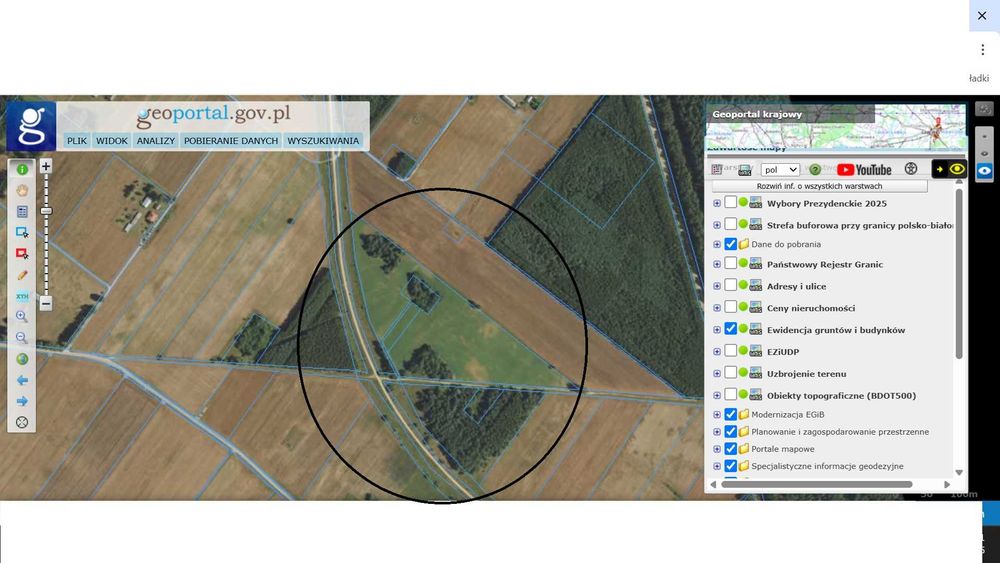The height and width of the screenshot is (563, 1000).
Task: Click the globe full-extent icon
Action: click(22, 359)
